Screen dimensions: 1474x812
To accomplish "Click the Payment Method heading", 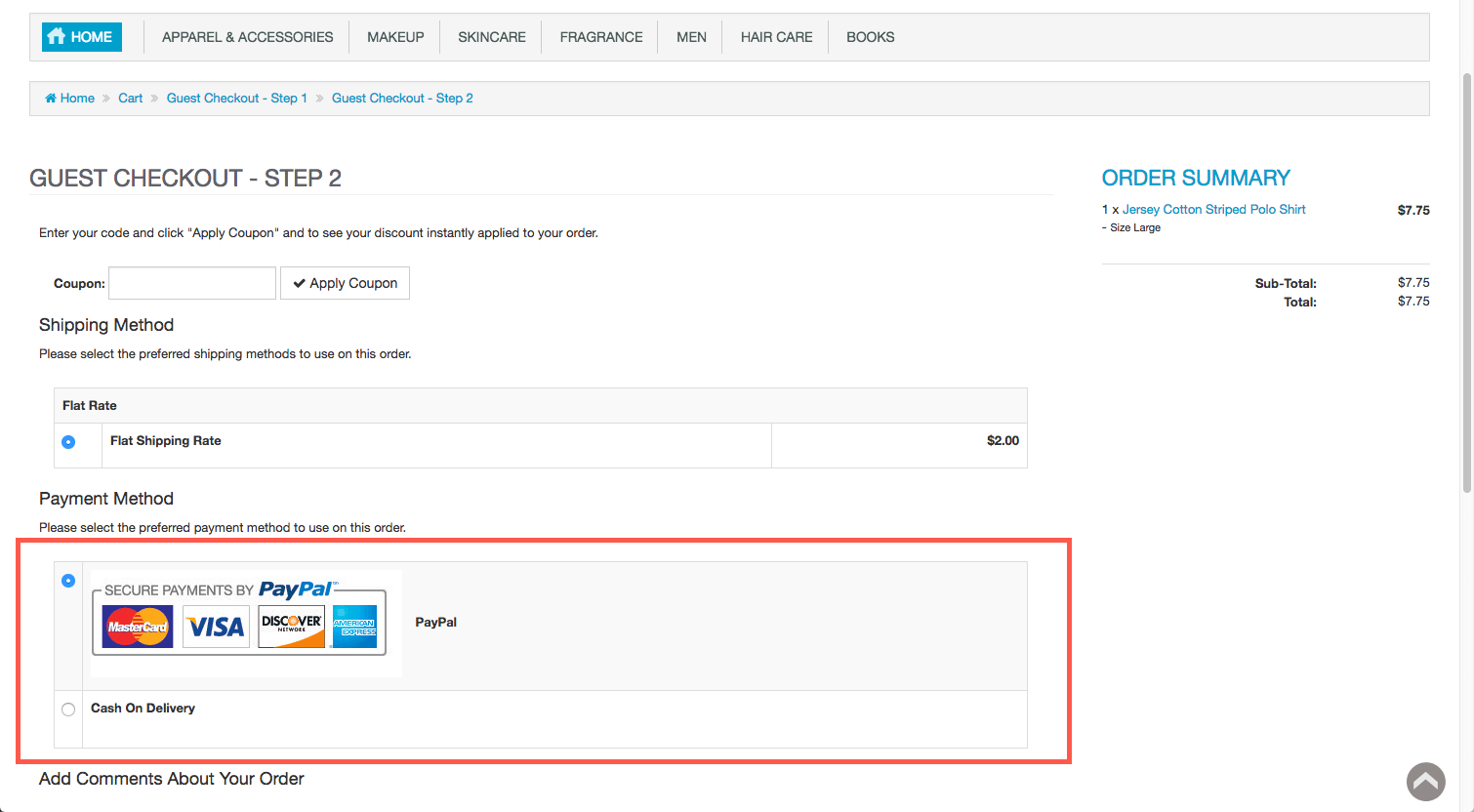I will coord(106,499).
